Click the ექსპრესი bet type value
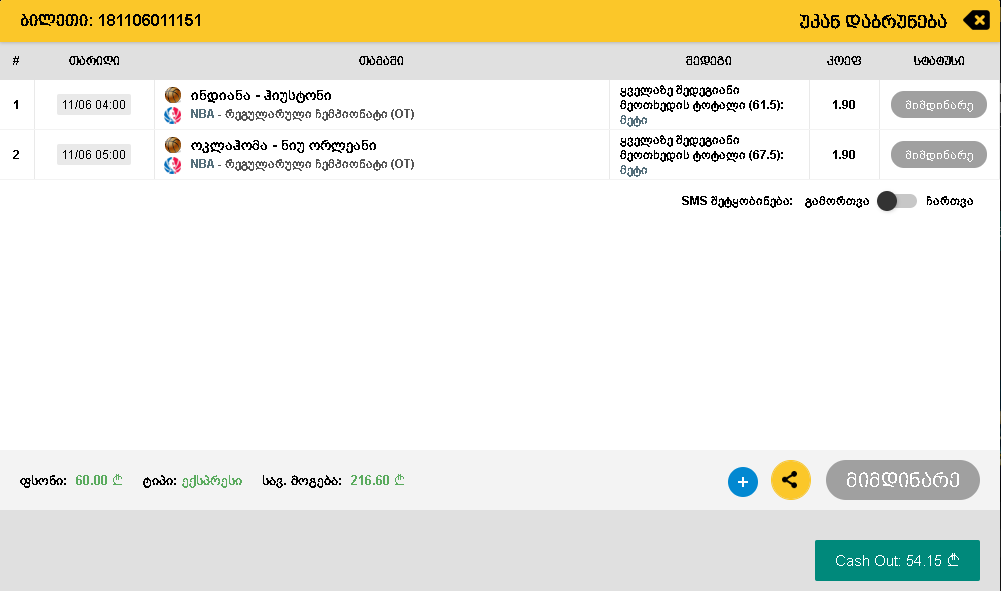 [212, 481]
